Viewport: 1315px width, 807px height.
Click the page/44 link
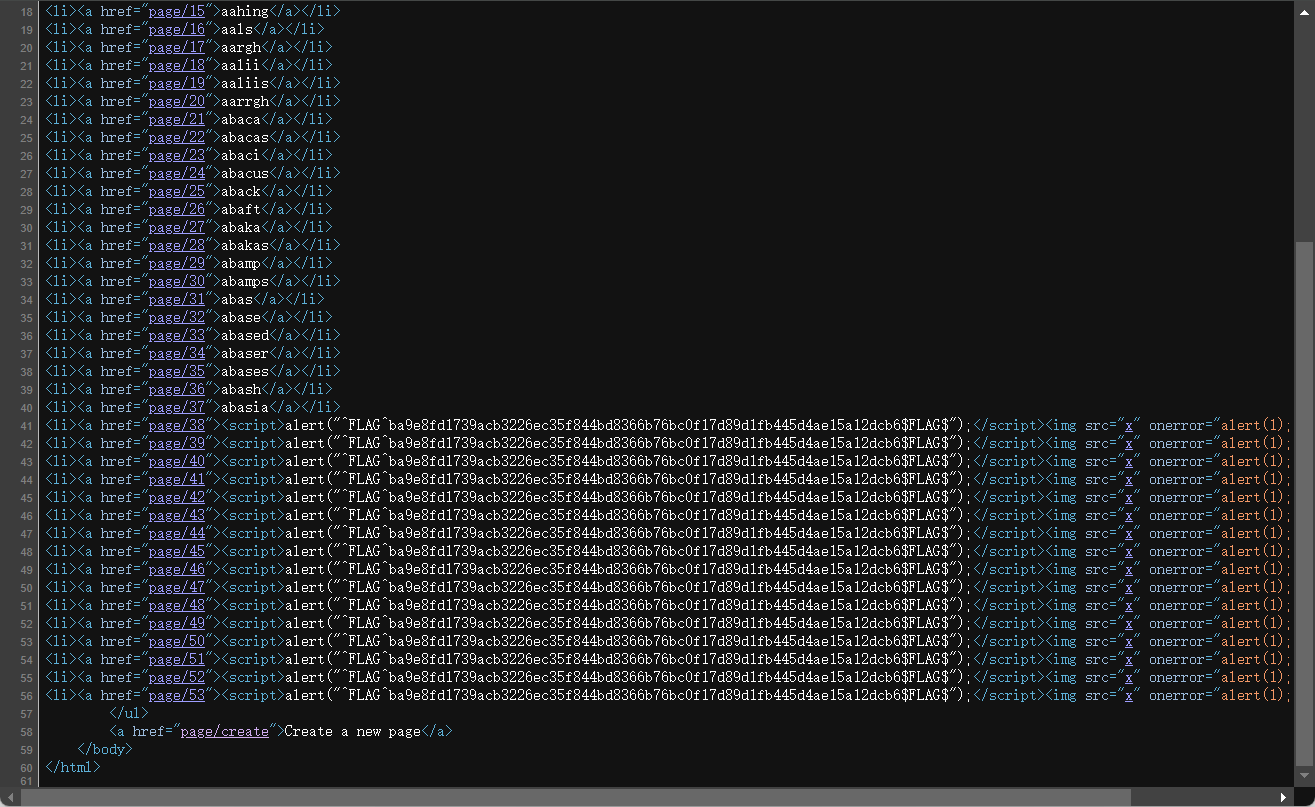[x=176, y=533]
